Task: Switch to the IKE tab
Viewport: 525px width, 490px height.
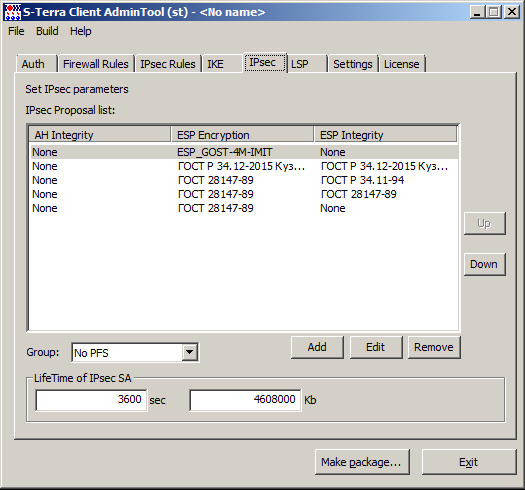Action: pyautogui.click(x=222, y=64)
